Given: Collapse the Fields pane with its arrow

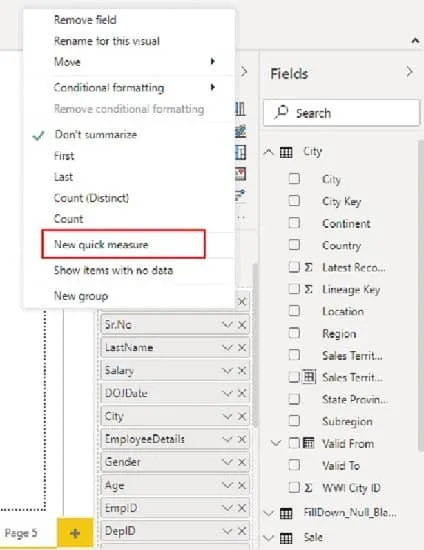Looking at the screenshot, I should tap(409, 72).
